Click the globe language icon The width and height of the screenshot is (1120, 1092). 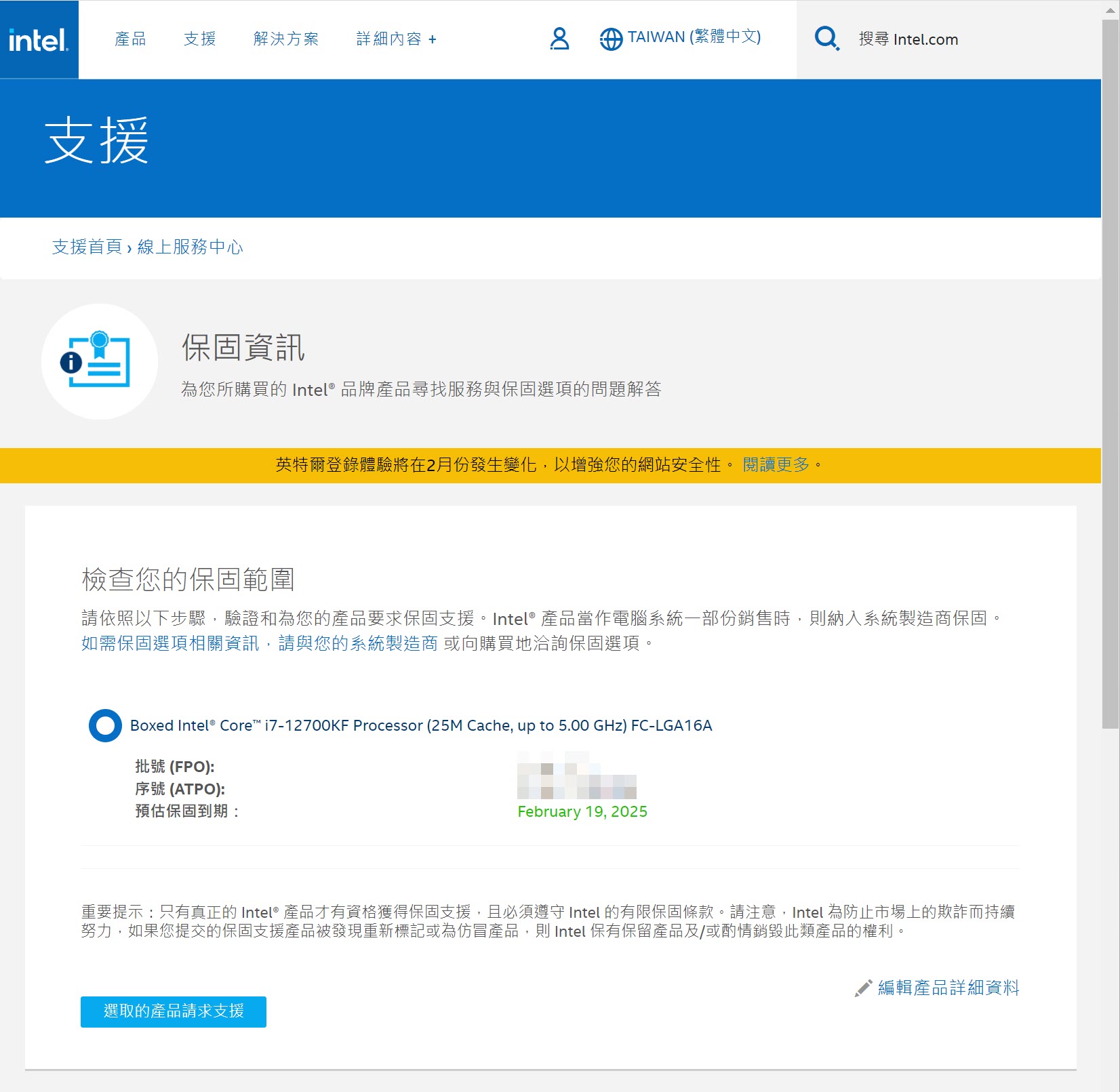(x=611, y=39)
